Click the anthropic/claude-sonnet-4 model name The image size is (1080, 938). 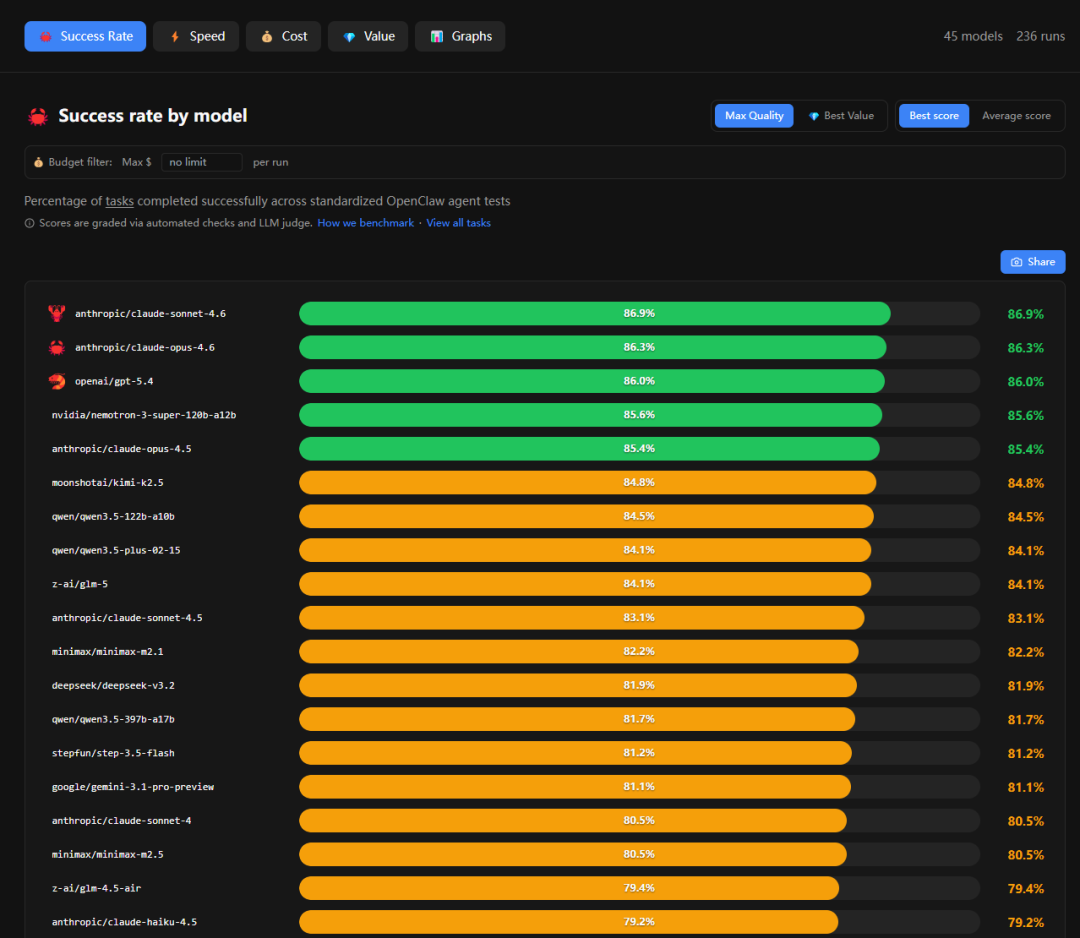pyautogui.click(x=121, y=821)
